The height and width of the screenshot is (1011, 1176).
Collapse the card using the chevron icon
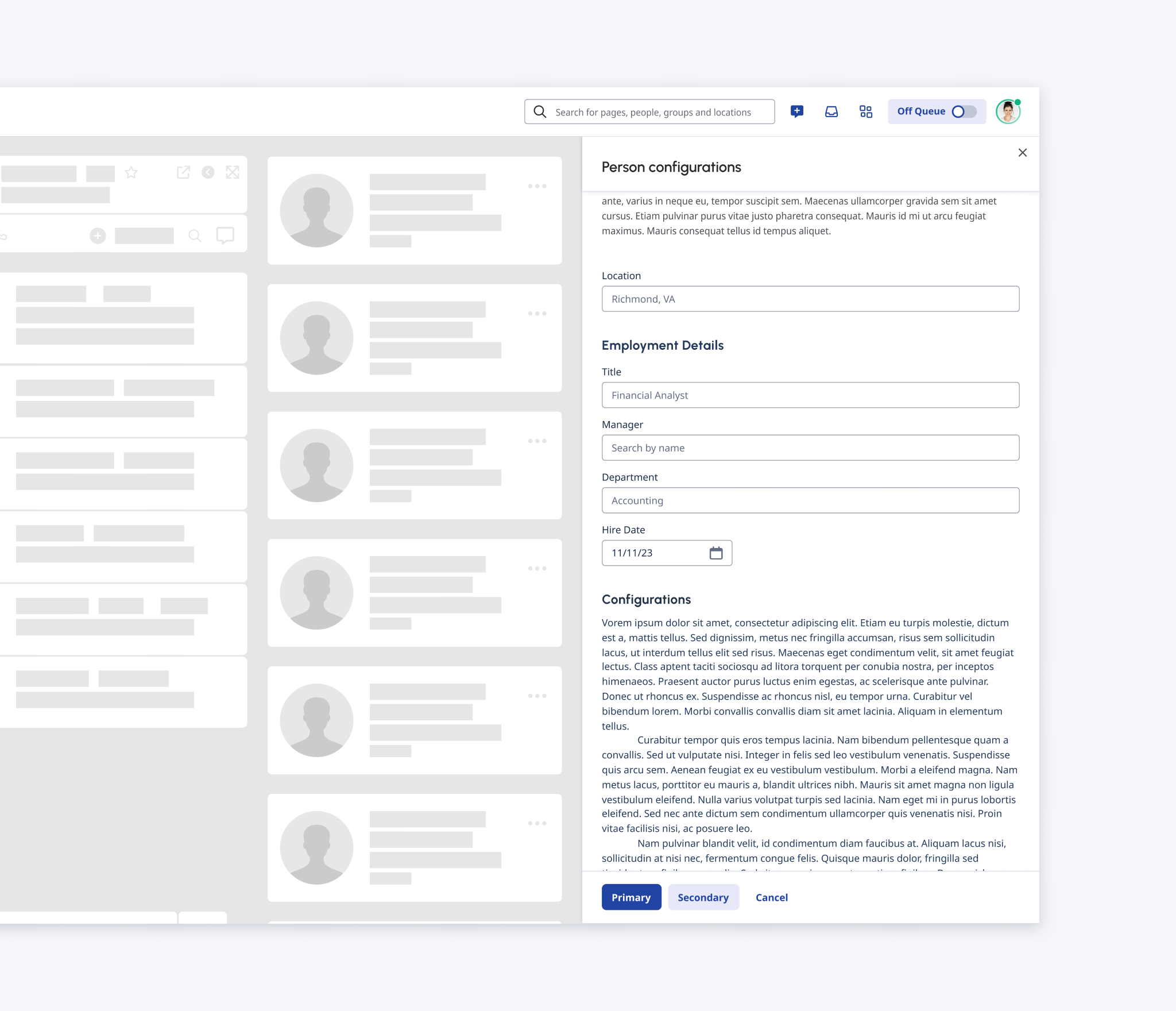[x=207, y=172]
